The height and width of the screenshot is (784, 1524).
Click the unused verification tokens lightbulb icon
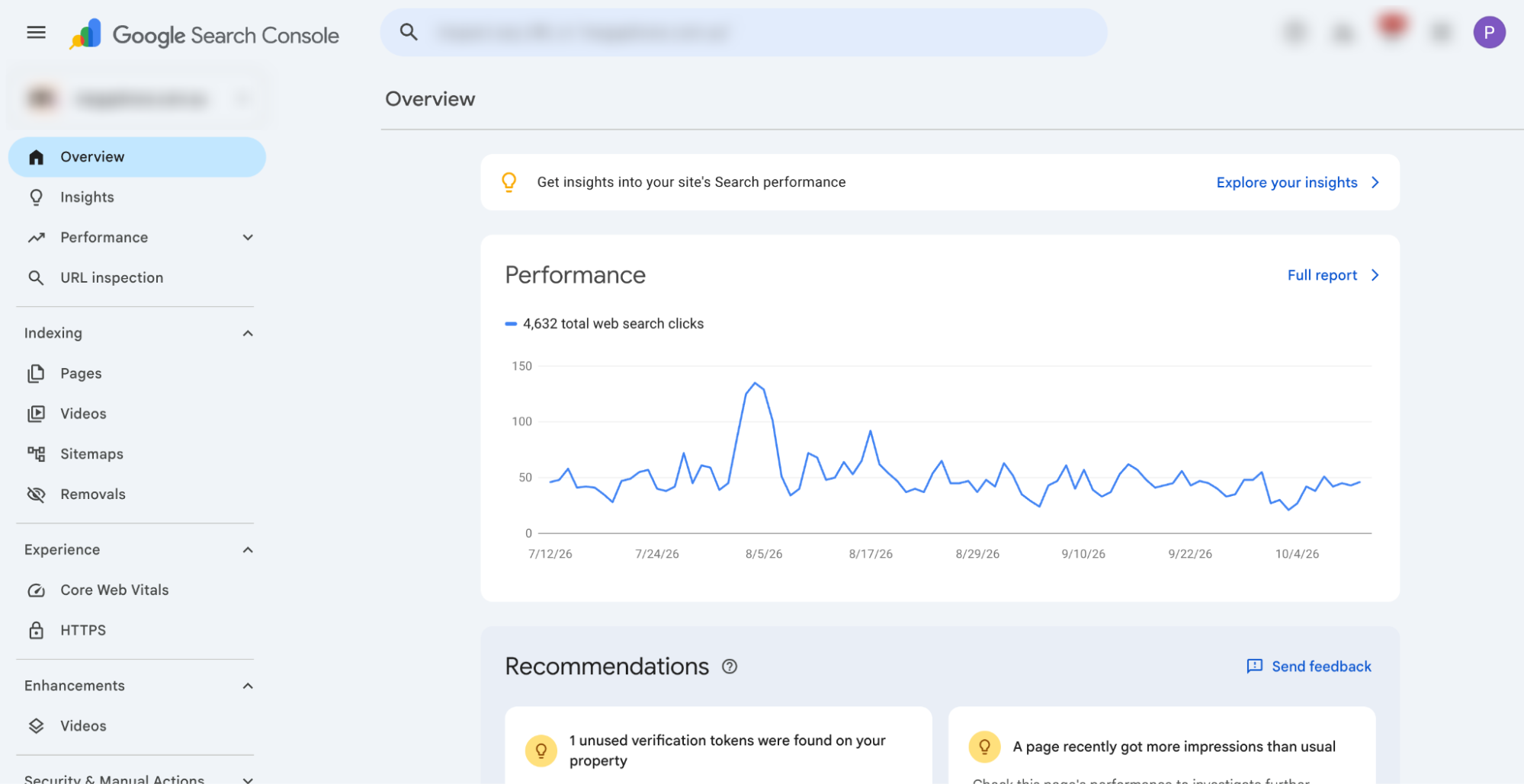(541, 750)
